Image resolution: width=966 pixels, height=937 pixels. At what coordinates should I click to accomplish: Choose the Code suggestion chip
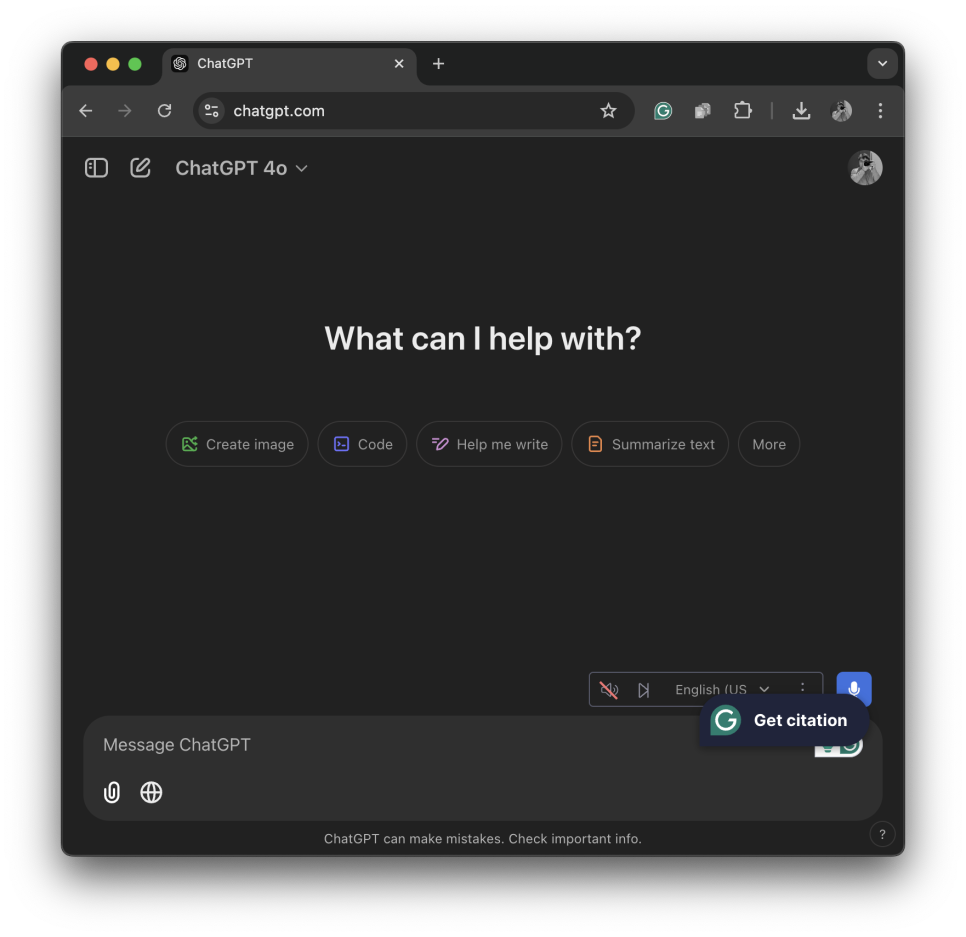pos(362,444)
